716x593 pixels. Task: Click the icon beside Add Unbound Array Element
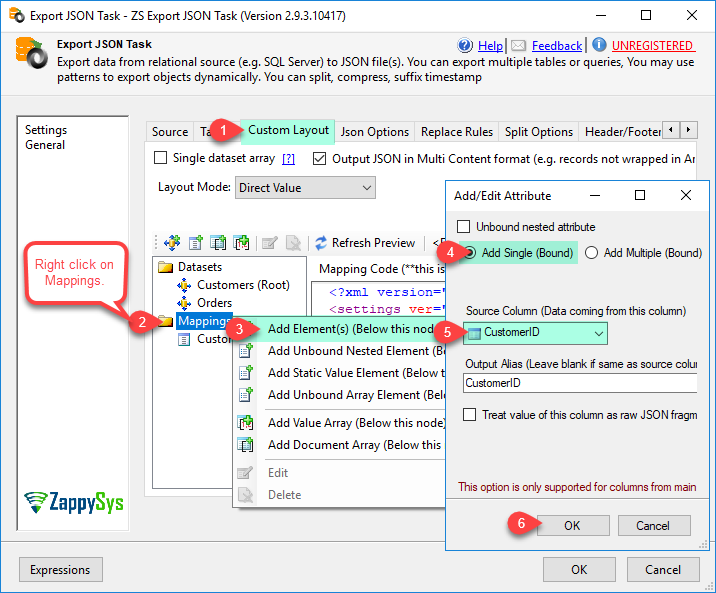coord(246,394)
